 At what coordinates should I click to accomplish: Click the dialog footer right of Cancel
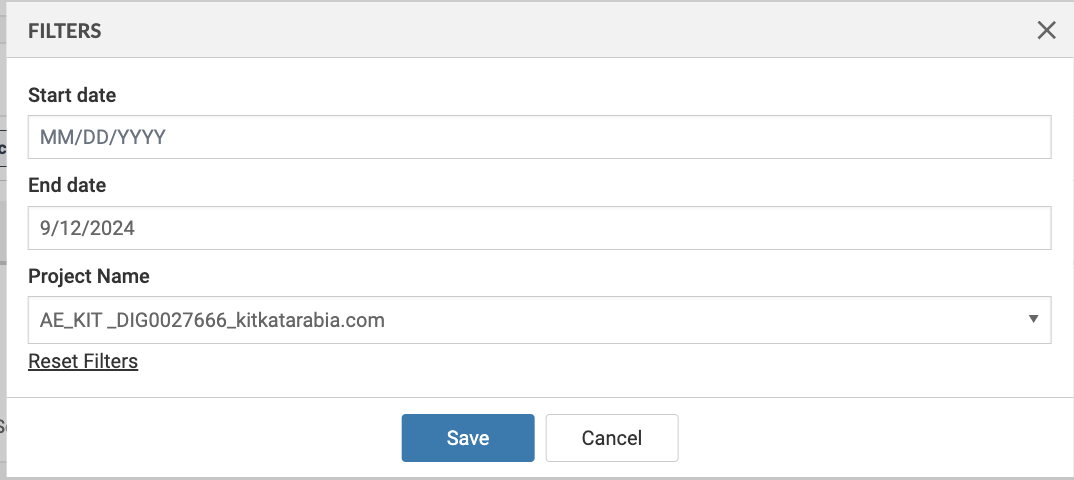coord(870,438)
